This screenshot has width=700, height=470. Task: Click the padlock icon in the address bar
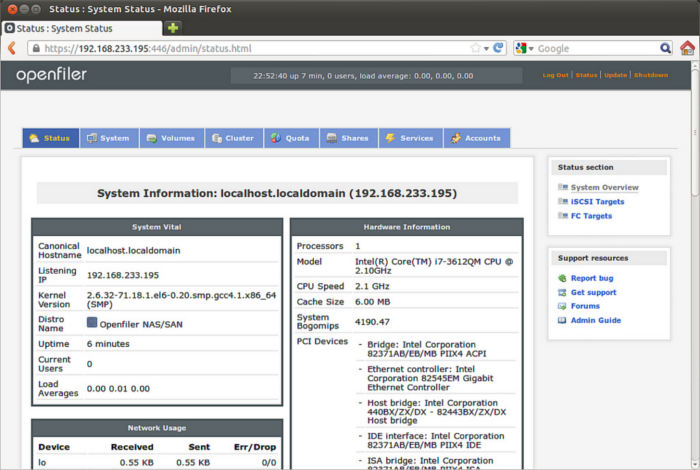pyautogui.click(x=35, y=48)
